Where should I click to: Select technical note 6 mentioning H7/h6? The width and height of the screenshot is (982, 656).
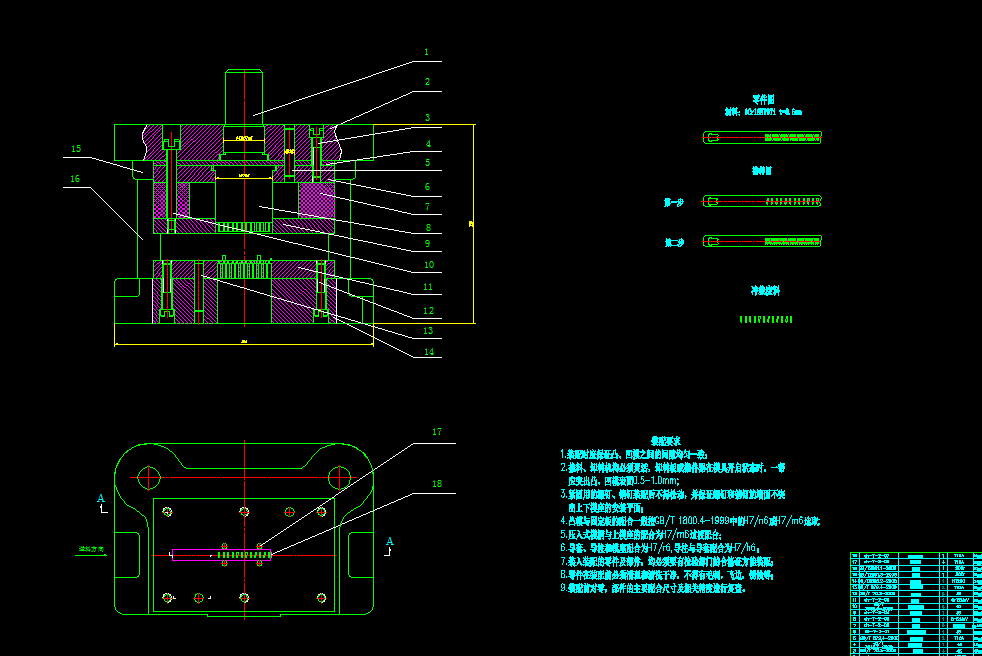click(660, 548)
